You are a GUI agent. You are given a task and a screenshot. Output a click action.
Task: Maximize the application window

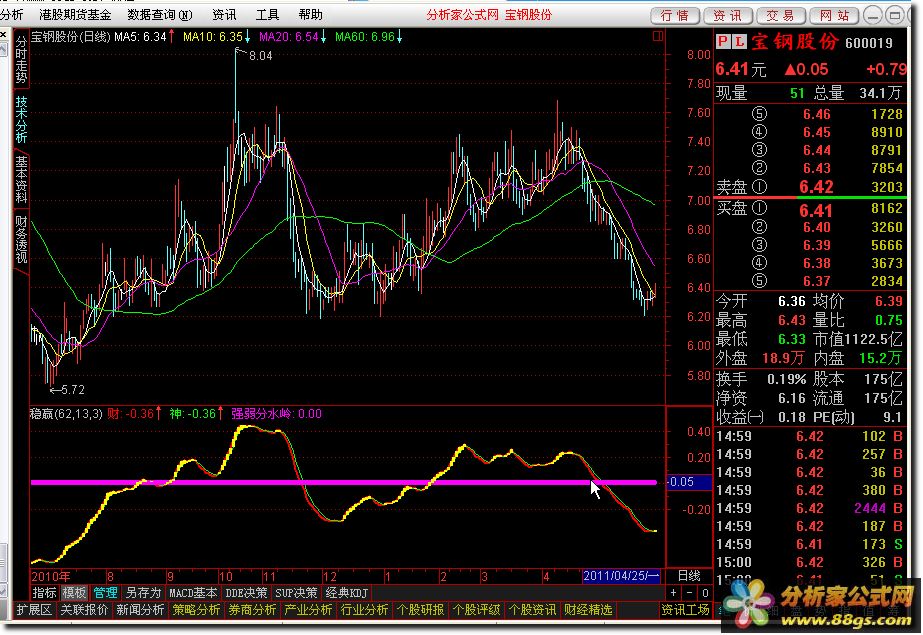click(895, 15)
